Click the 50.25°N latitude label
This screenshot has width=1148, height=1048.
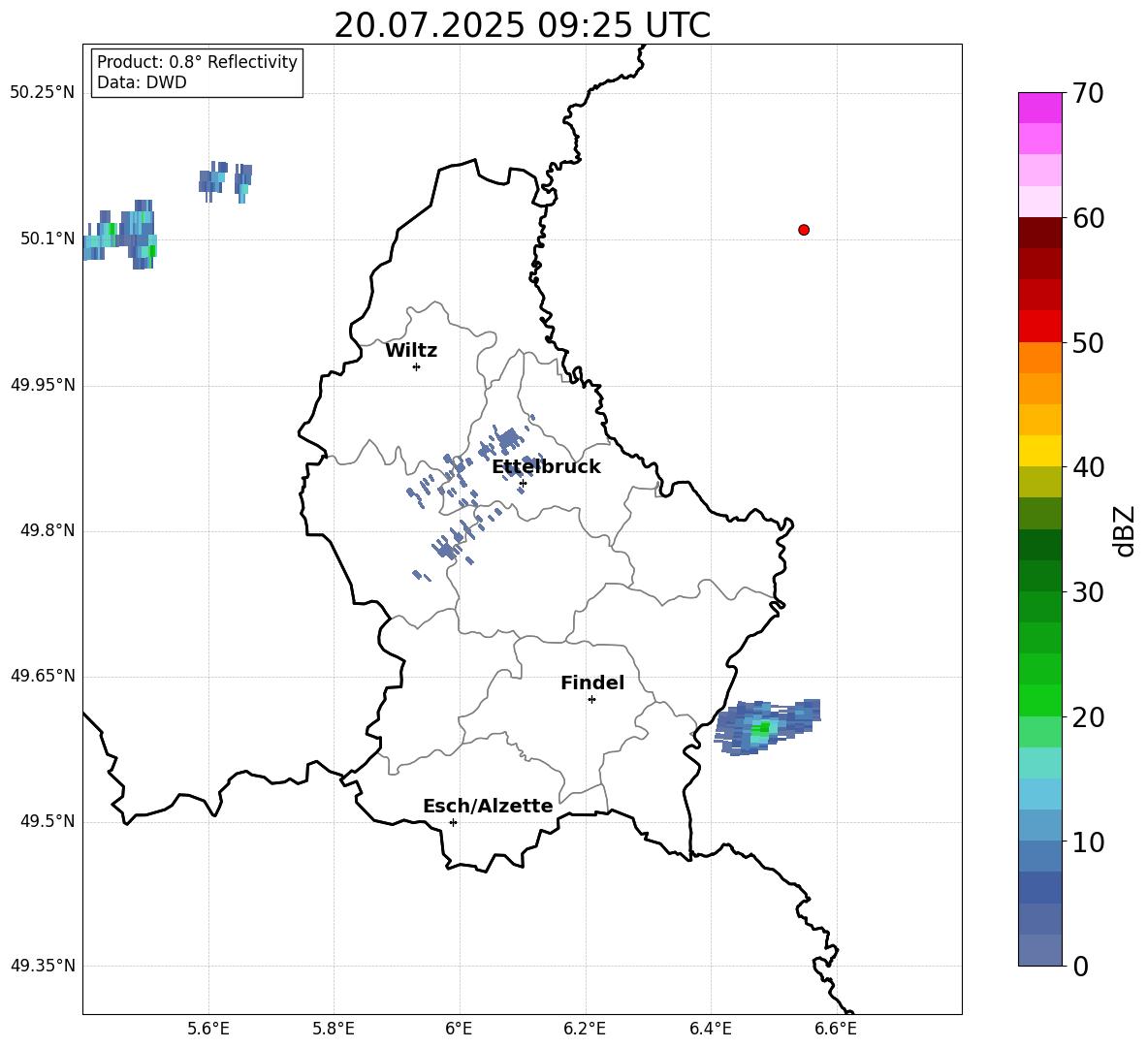43,93
